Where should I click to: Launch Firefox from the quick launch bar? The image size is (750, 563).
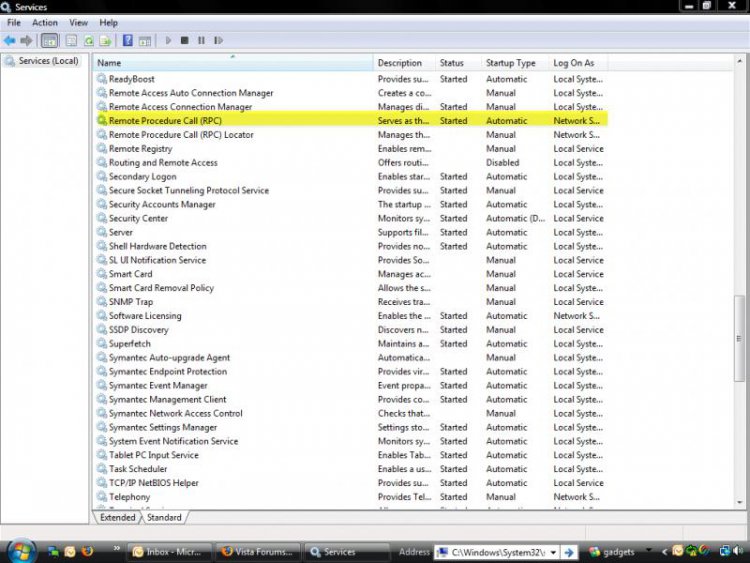(87, 552)
